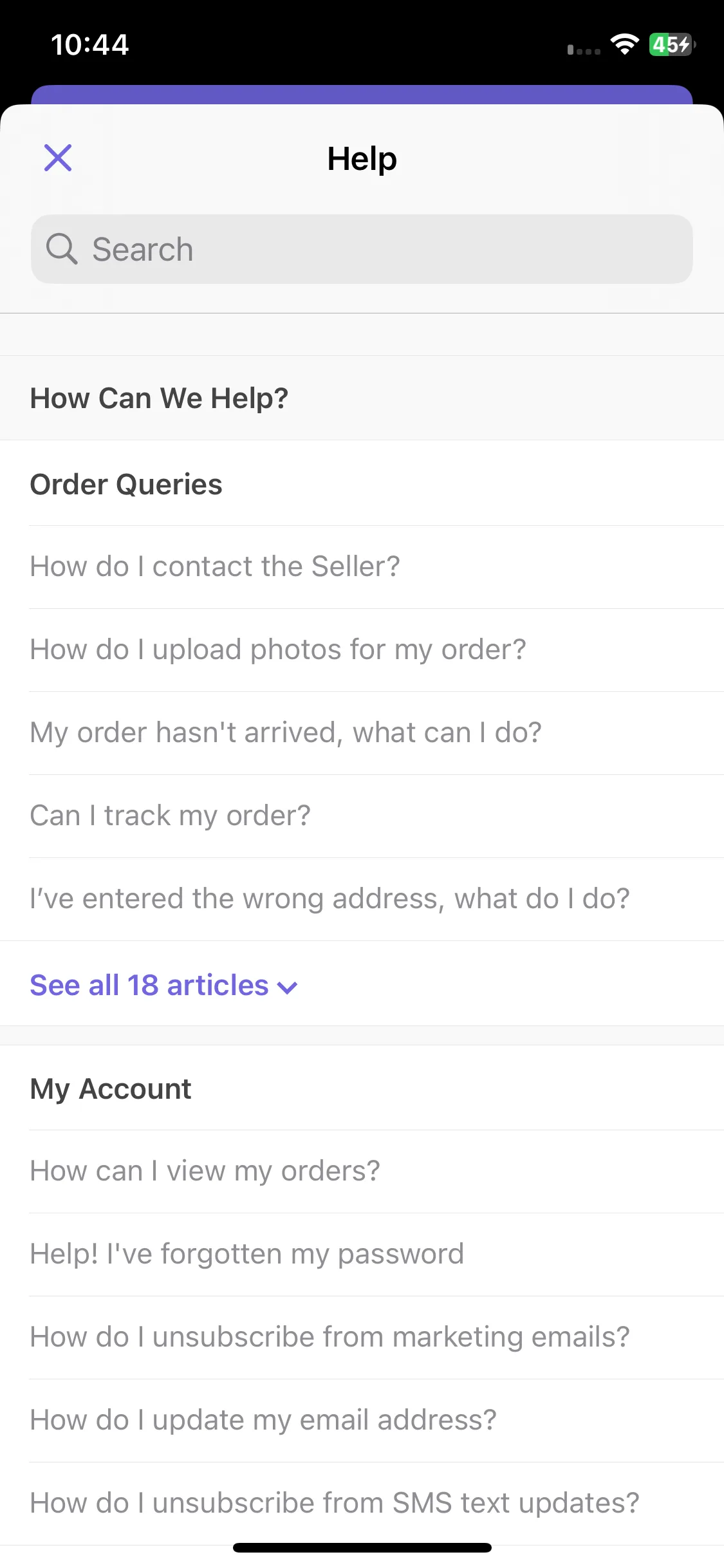Select the Order Queries section header
The image size is (724, 1568).
click(126, 484)
